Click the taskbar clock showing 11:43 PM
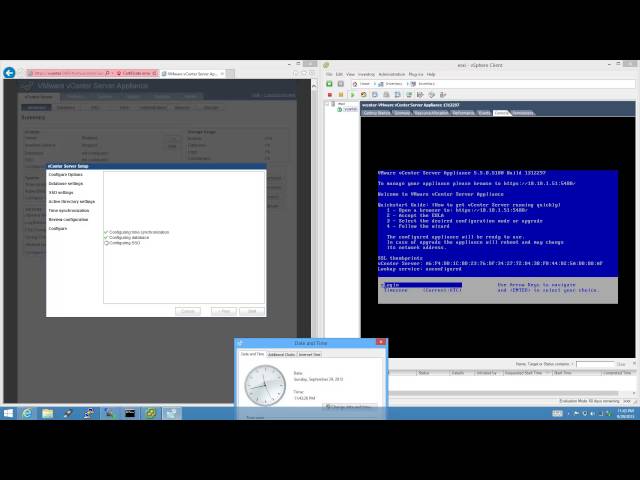 coord(625,413)
